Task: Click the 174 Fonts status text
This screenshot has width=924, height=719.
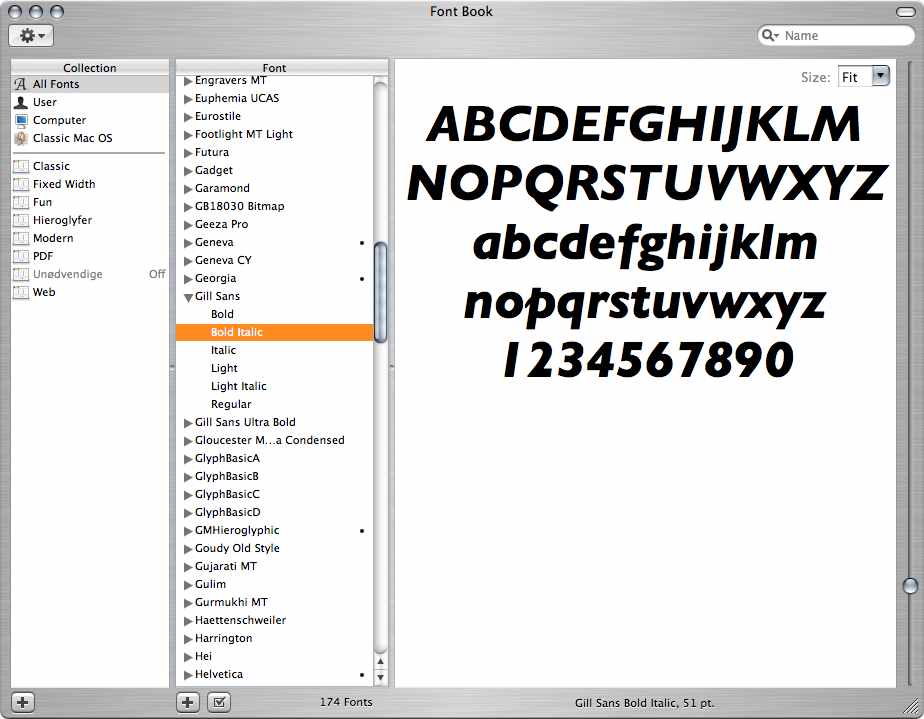Action: tap(346, 702)
